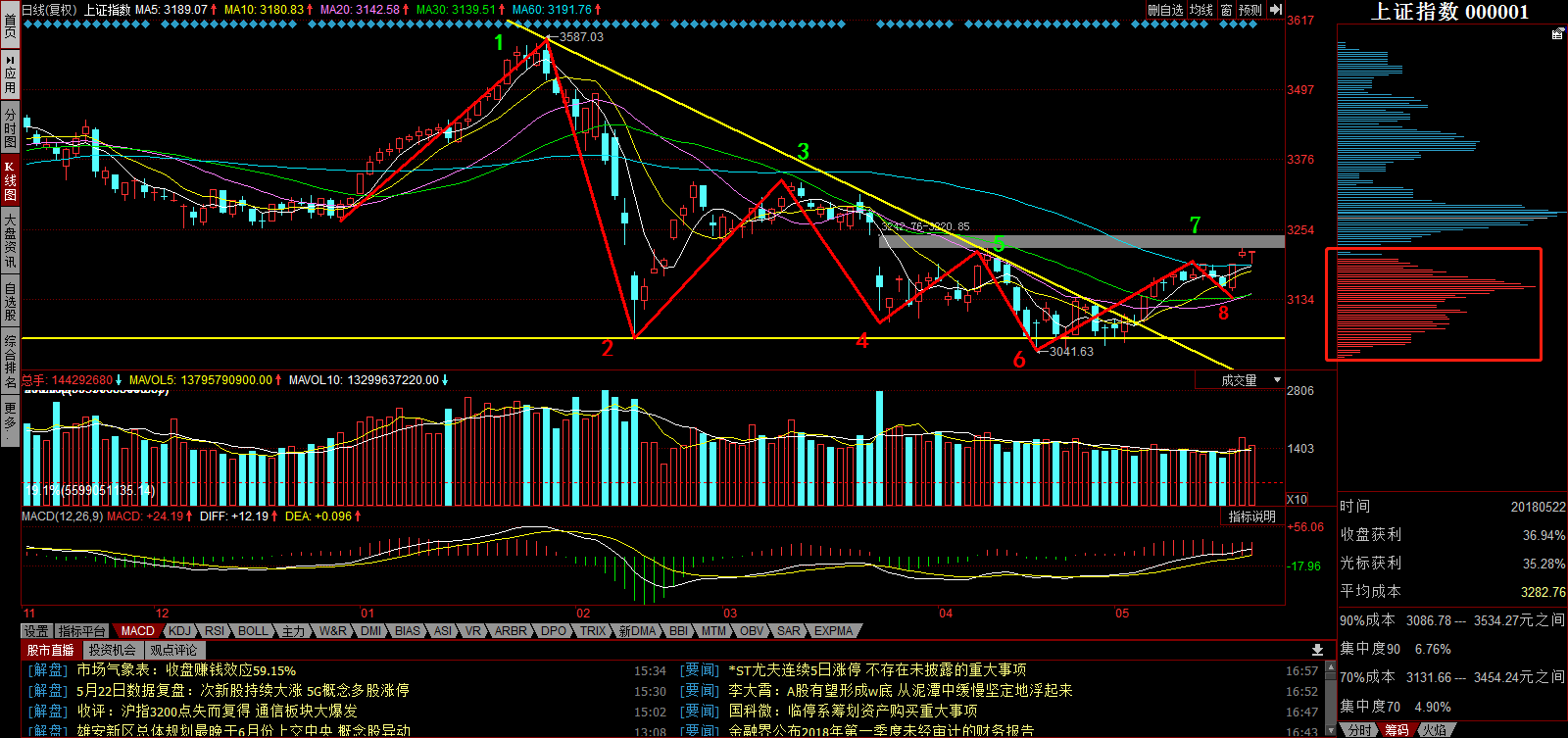The image size is (1568, 738).
Task: Click the 日线(复权) period label
Action: point(48,10)
